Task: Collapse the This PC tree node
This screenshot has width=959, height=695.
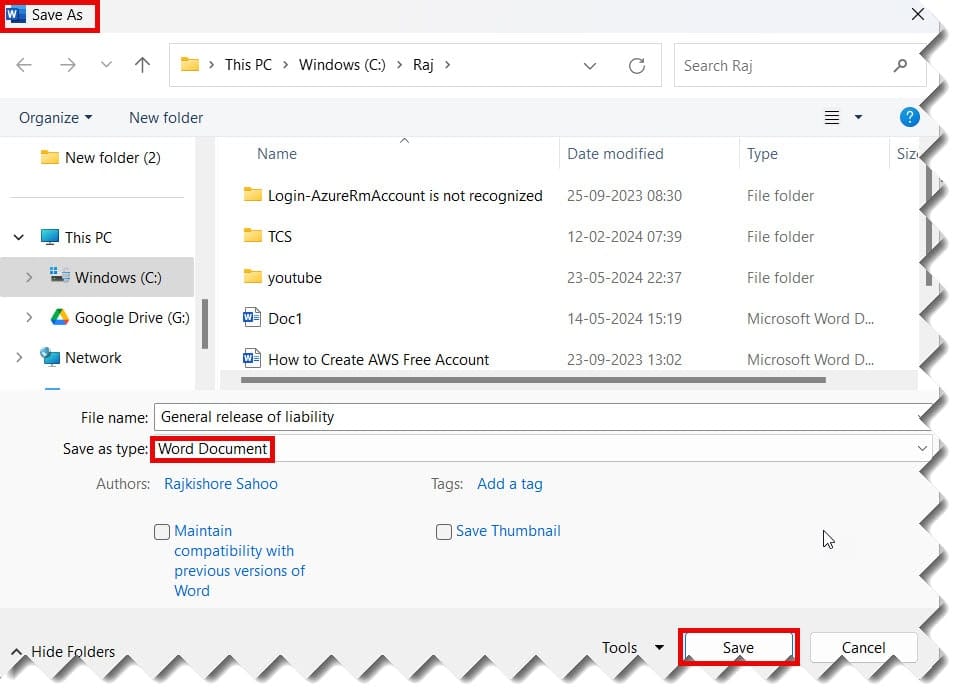Action: click(x=19, y=237)
